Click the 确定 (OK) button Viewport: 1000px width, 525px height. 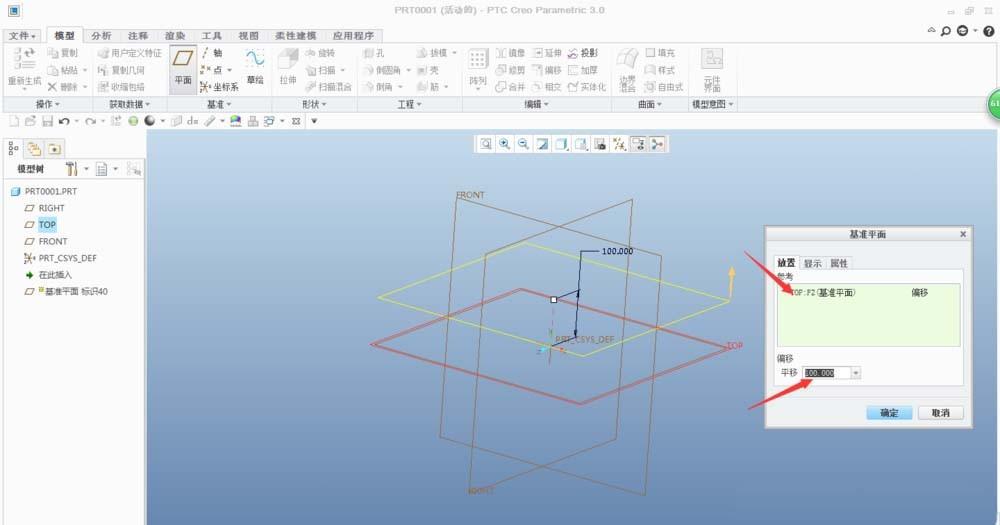[889, 413]
